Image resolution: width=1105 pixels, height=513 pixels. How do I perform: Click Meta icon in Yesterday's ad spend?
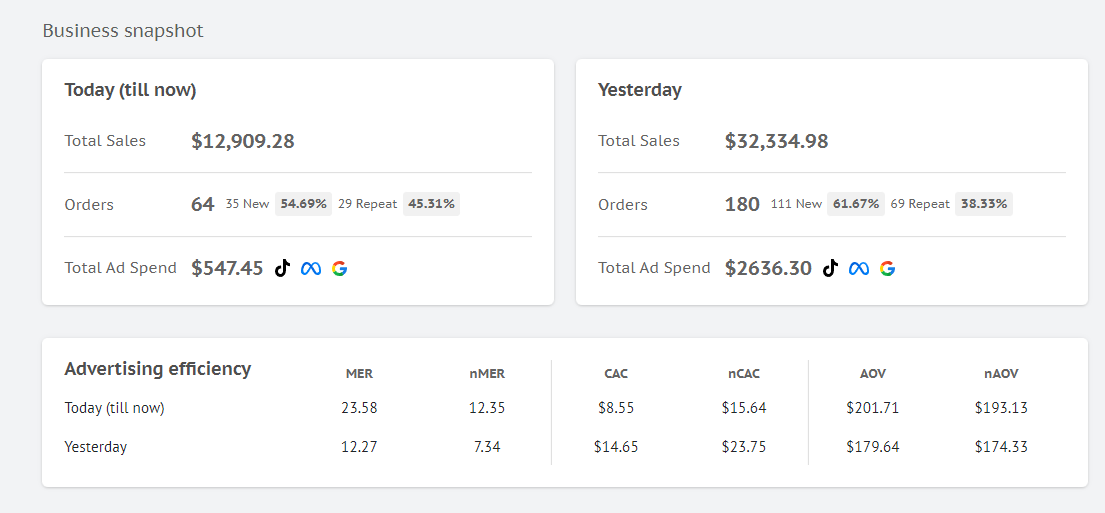click(859, 268)
